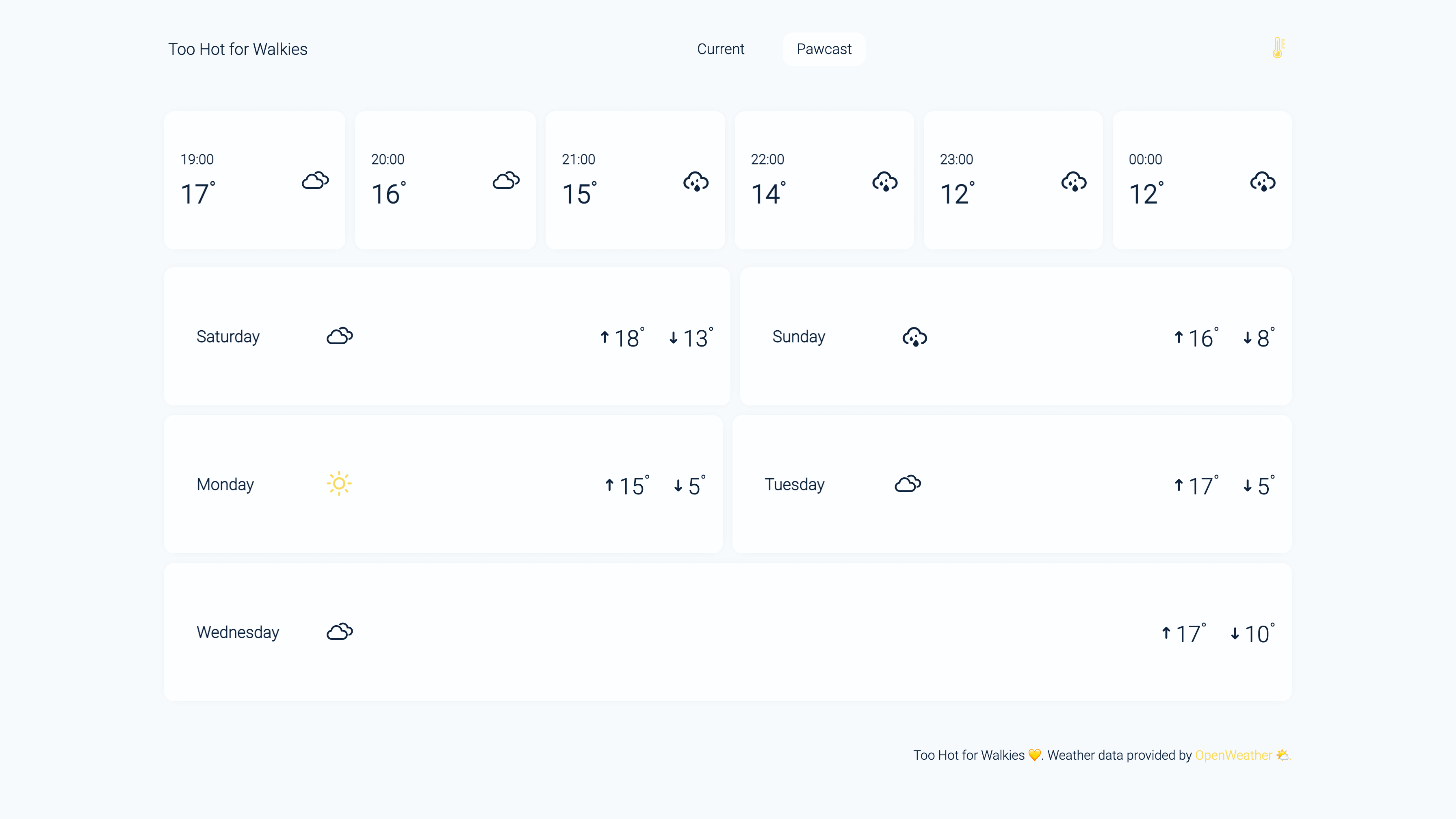Click the yellow thermometer icon

(x=1278, y=48)
